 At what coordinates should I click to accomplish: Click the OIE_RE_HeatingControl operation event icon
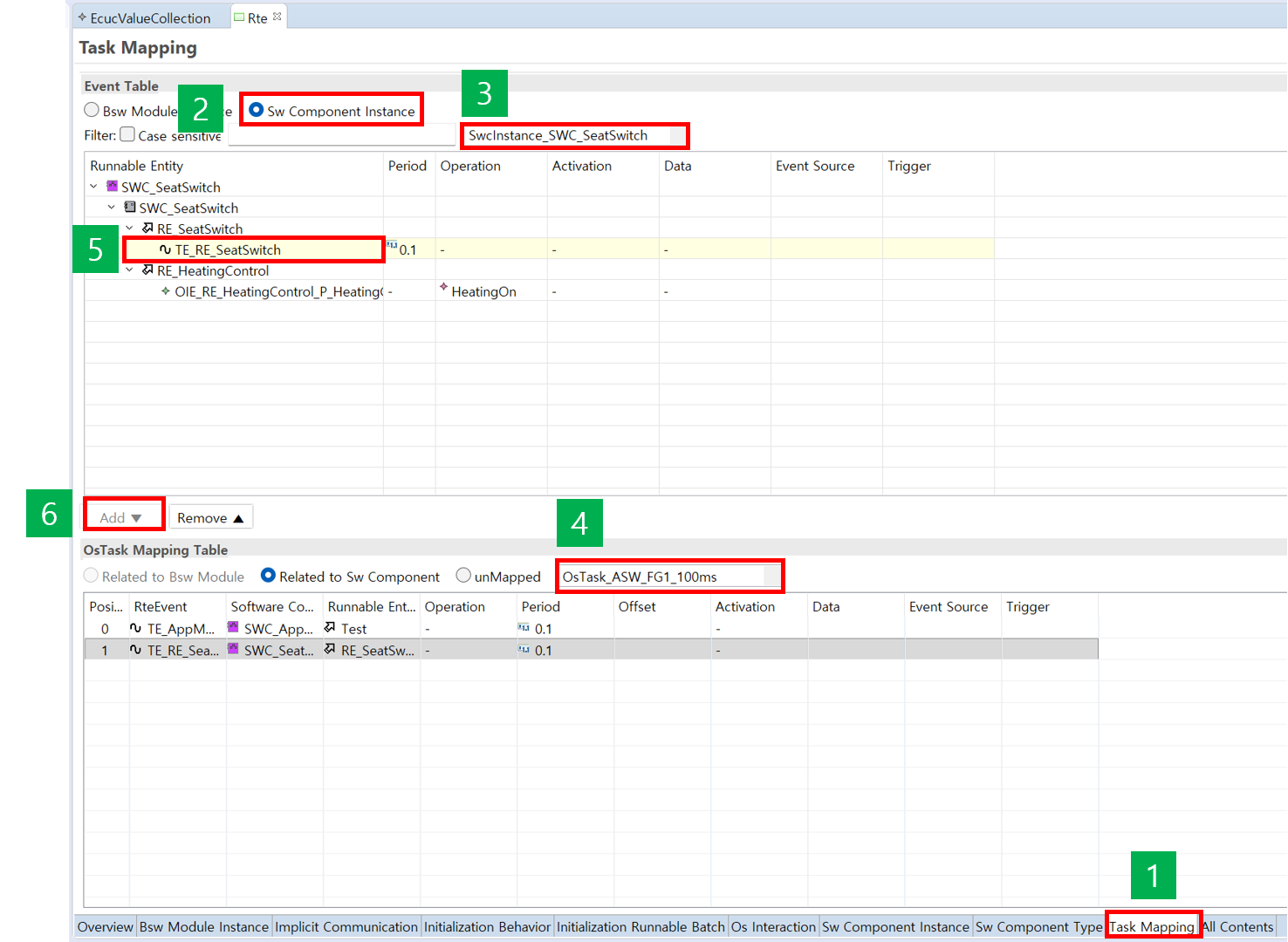pos(166,291)
